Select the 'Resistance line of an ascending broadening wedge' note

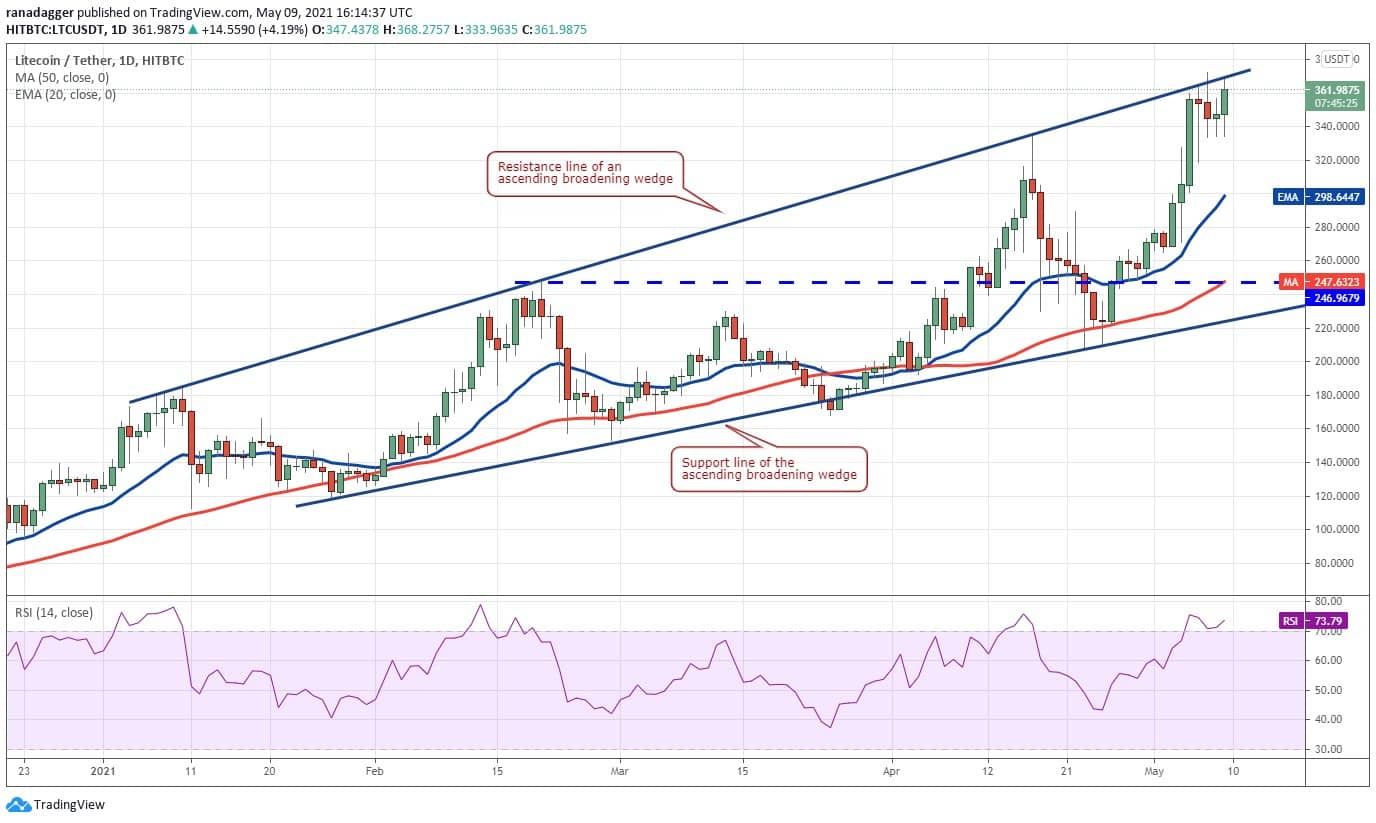(585, 173)
